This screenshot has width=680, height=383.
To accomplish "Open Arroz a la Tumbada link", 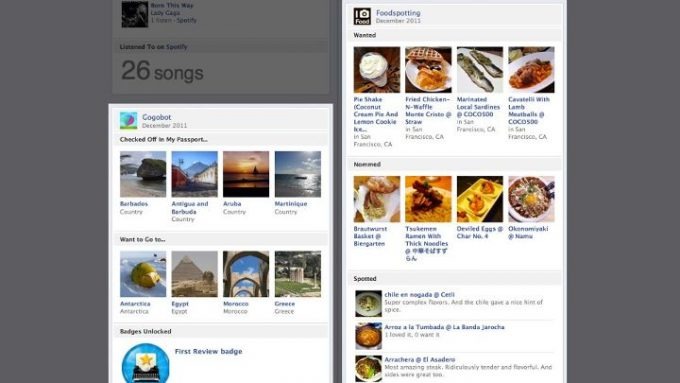I will (x=445, y=327).
